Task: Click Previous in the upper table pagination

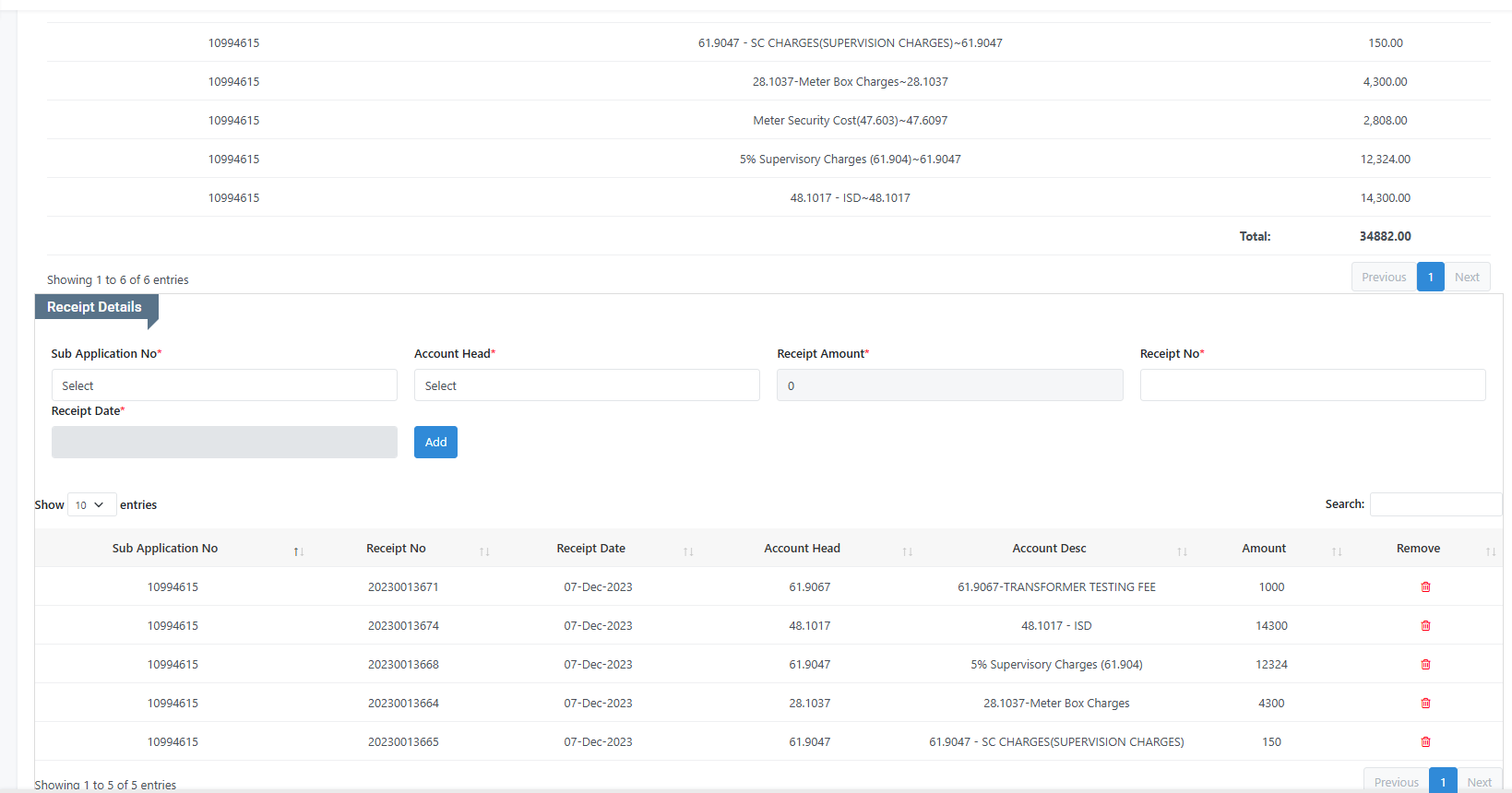Action: click(1383, 278)
